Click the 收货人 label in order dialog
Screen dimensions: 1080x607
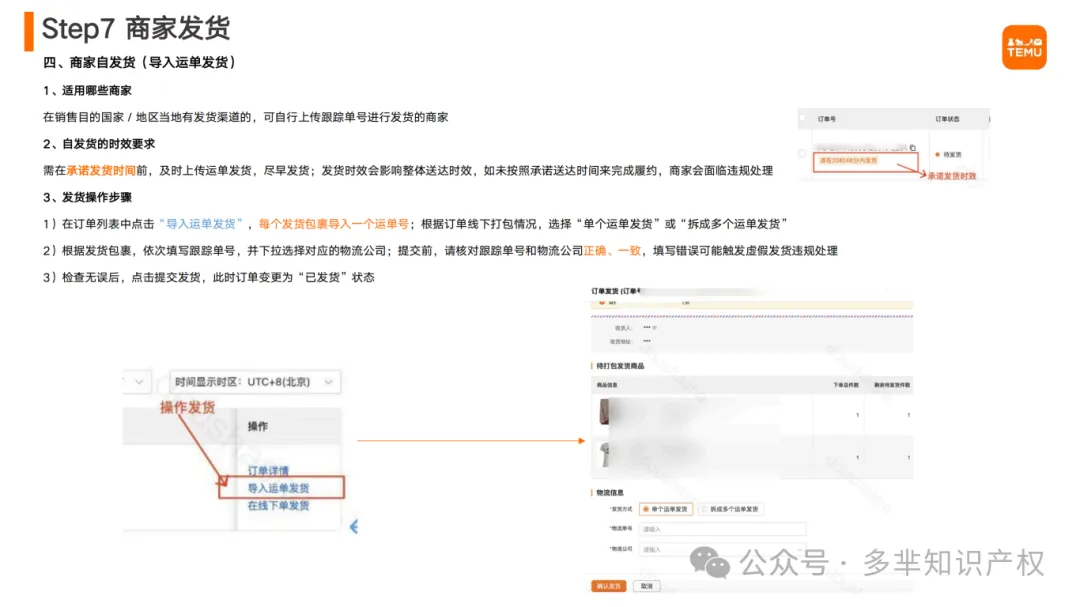click(623, 328)
